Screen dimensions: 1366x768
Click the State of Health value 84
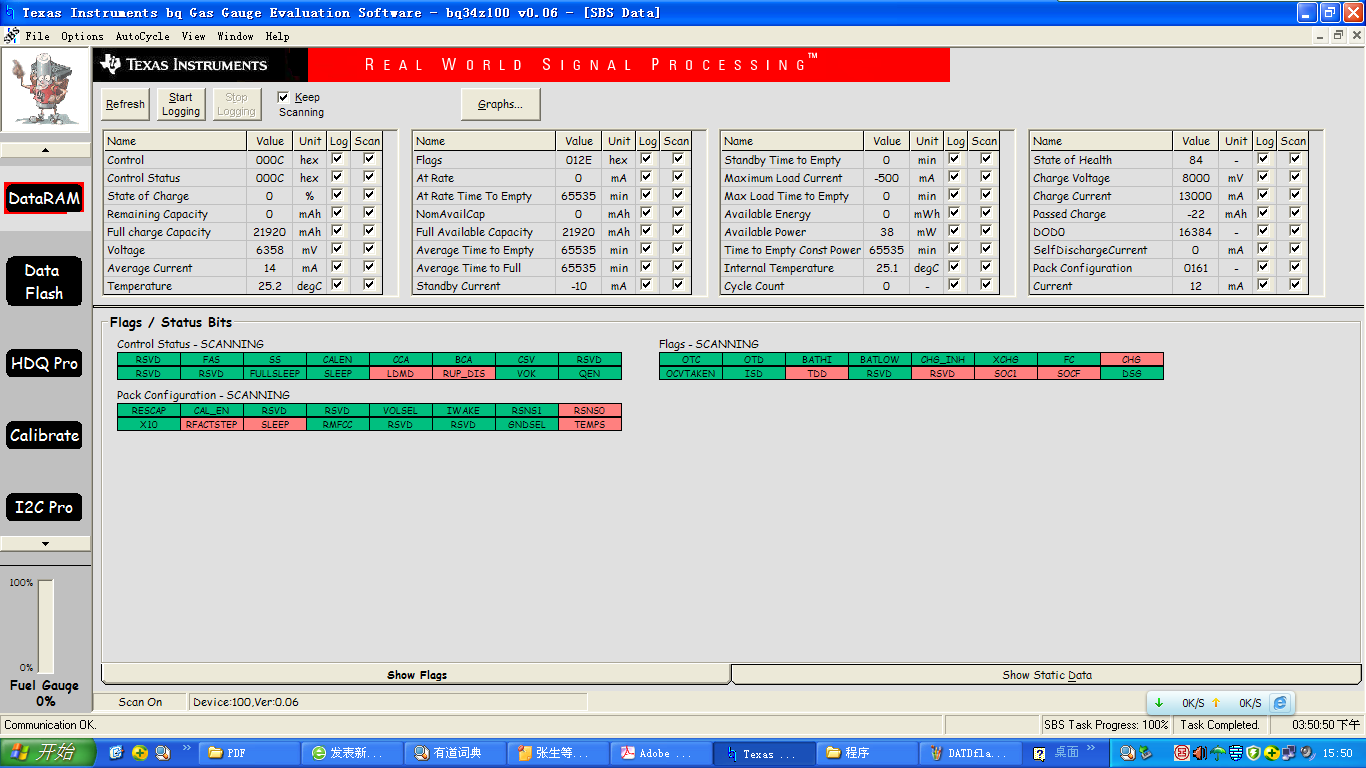(1196, 160)
